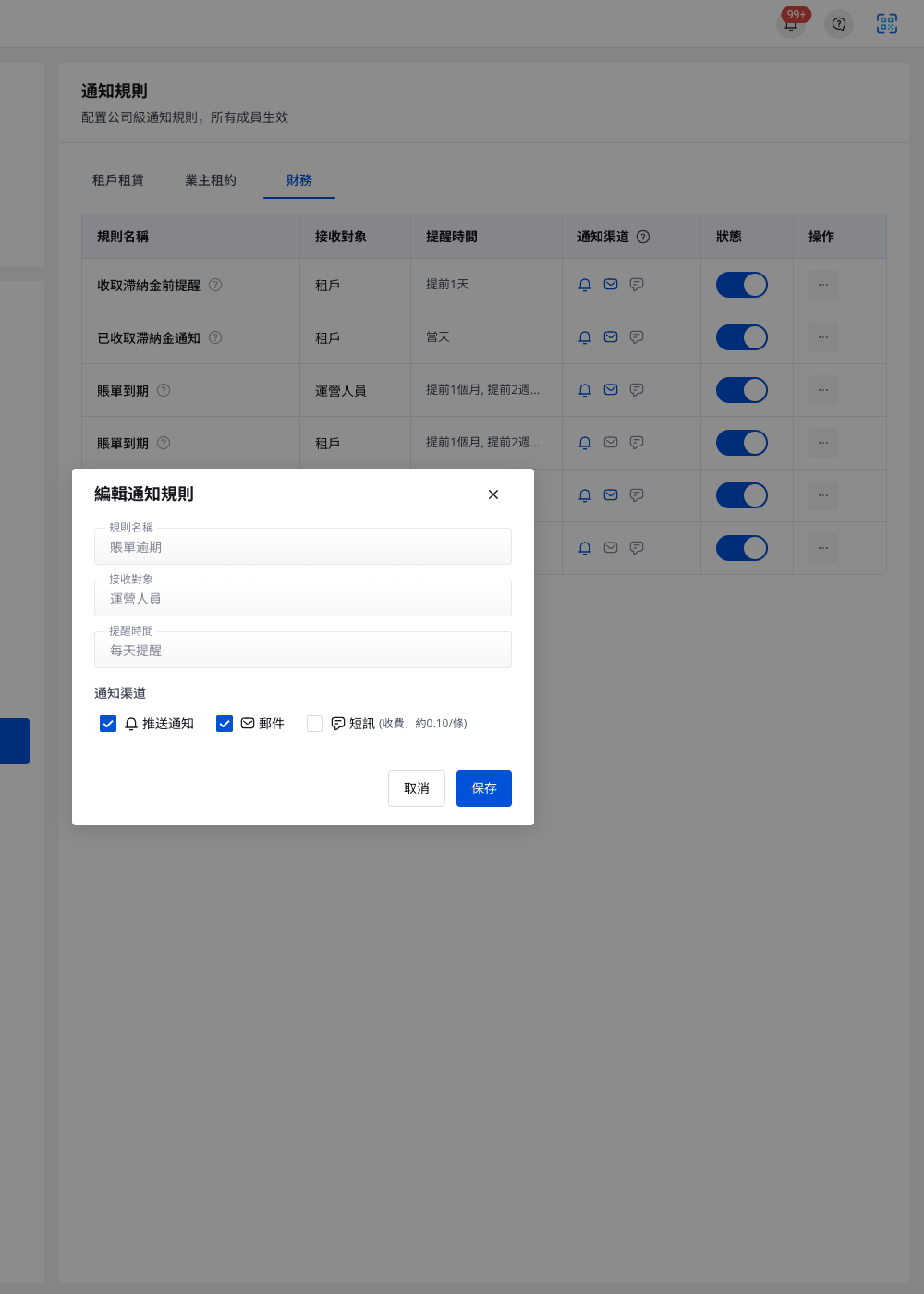Image resolution: width=924 pixels, height=1294 pixels.
Task: Switch to the 租戶租賃 tab
Action: [x=118, y=180]
